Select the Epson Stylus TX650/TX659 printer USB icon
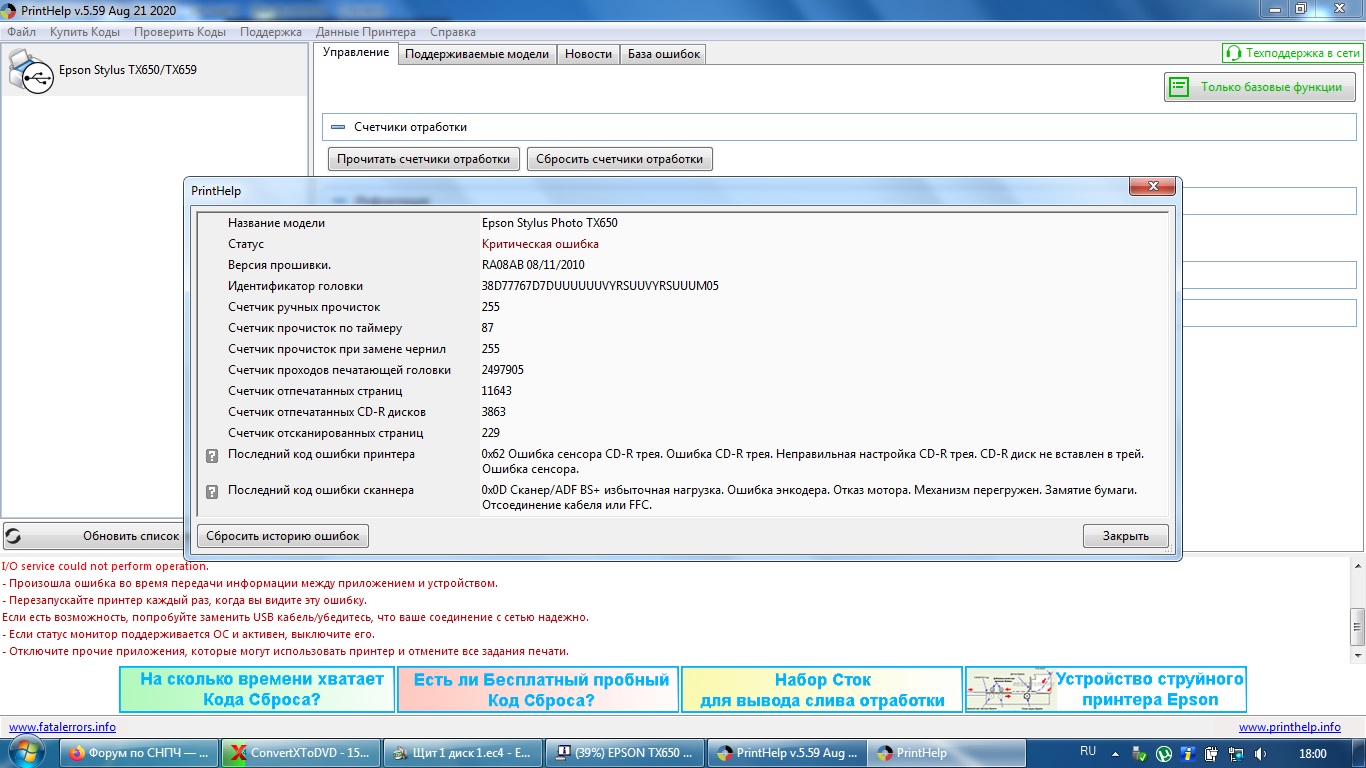The width and height of the screenshot is (1366, 768). click(x=31, y=71)
